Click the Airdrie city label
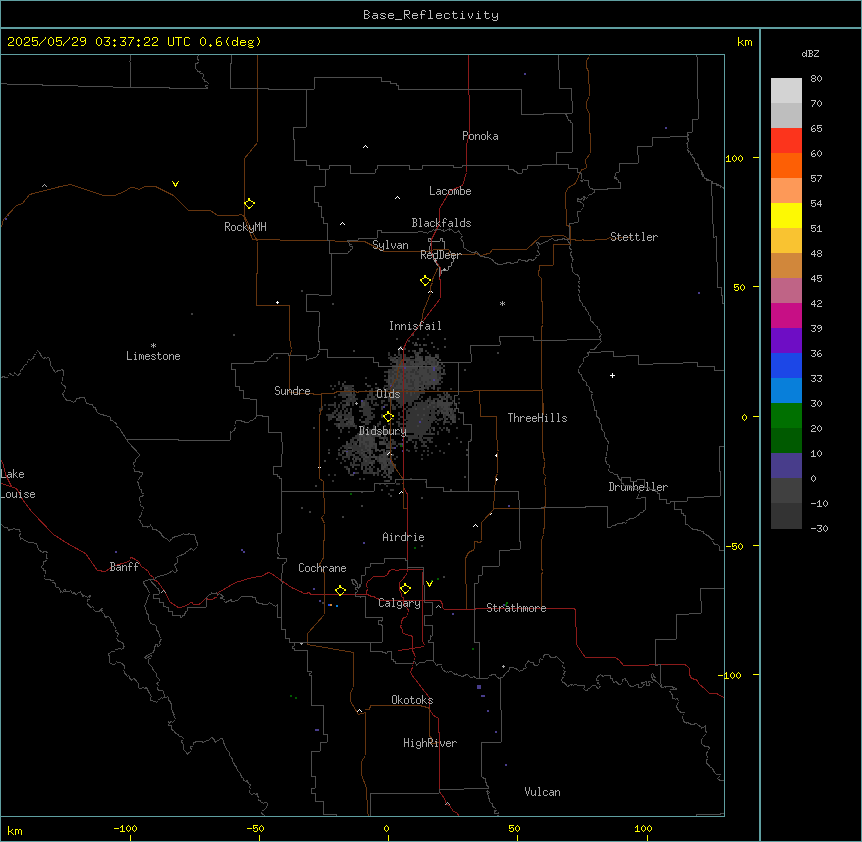 403,537
